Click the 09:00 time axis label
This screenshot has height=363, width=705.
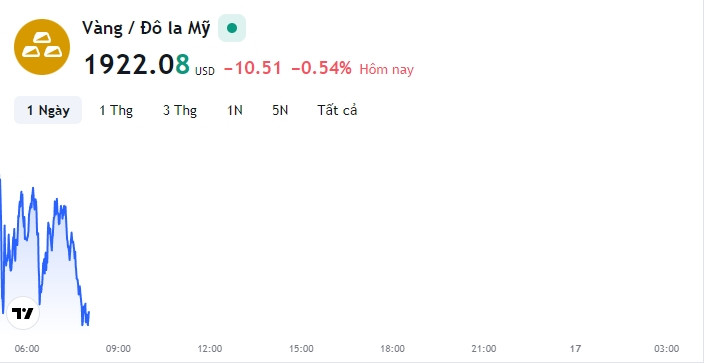tap(118, 349)
